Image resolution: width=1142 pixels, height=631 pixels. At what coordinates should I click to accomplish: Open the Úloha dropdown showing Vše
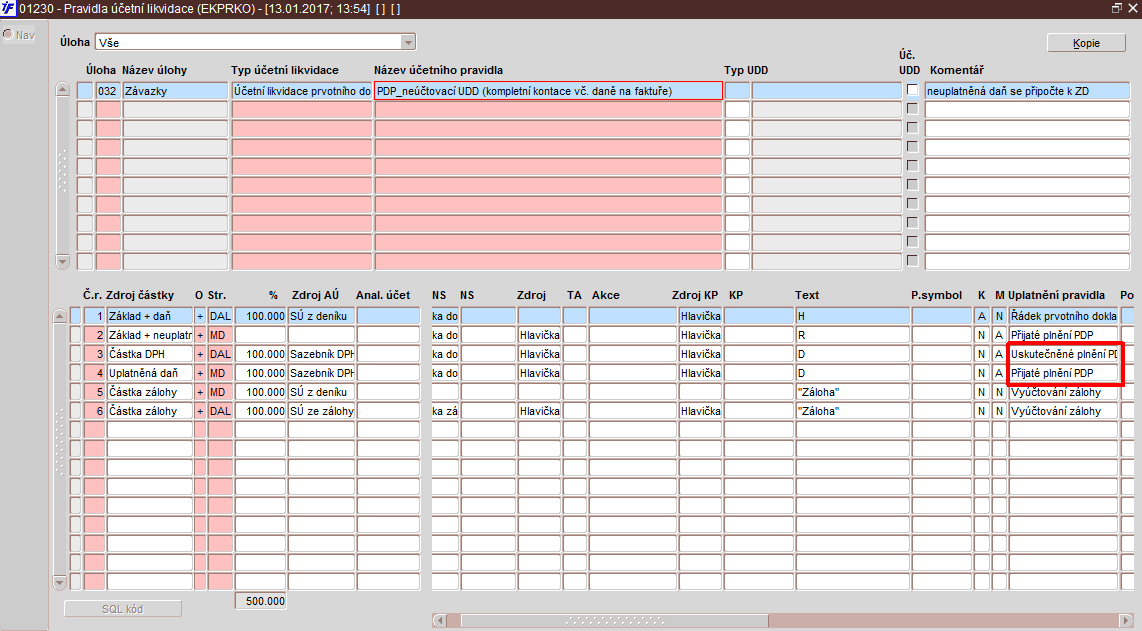click(x=255, y=42)
